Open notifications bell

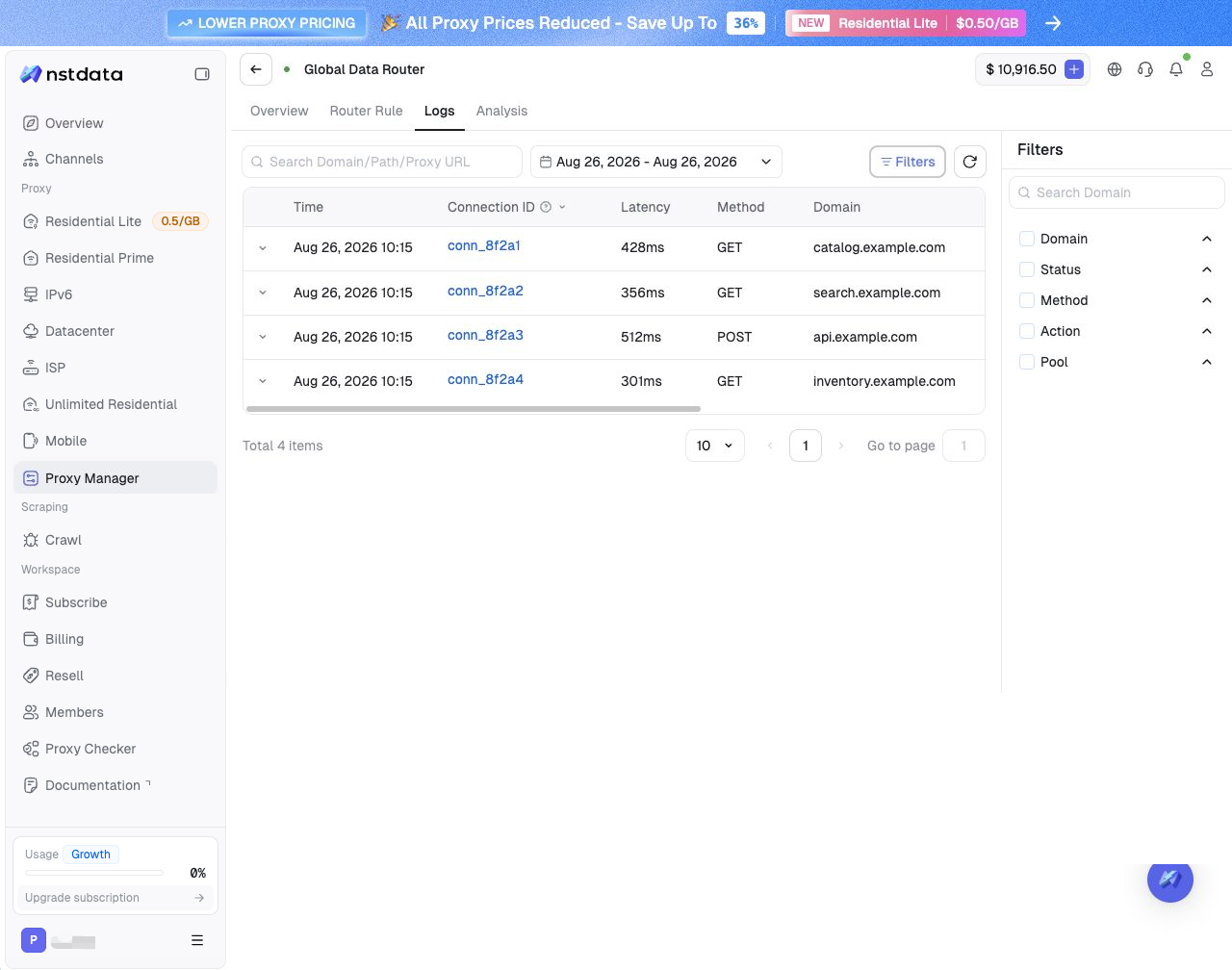pos(1176,69)
